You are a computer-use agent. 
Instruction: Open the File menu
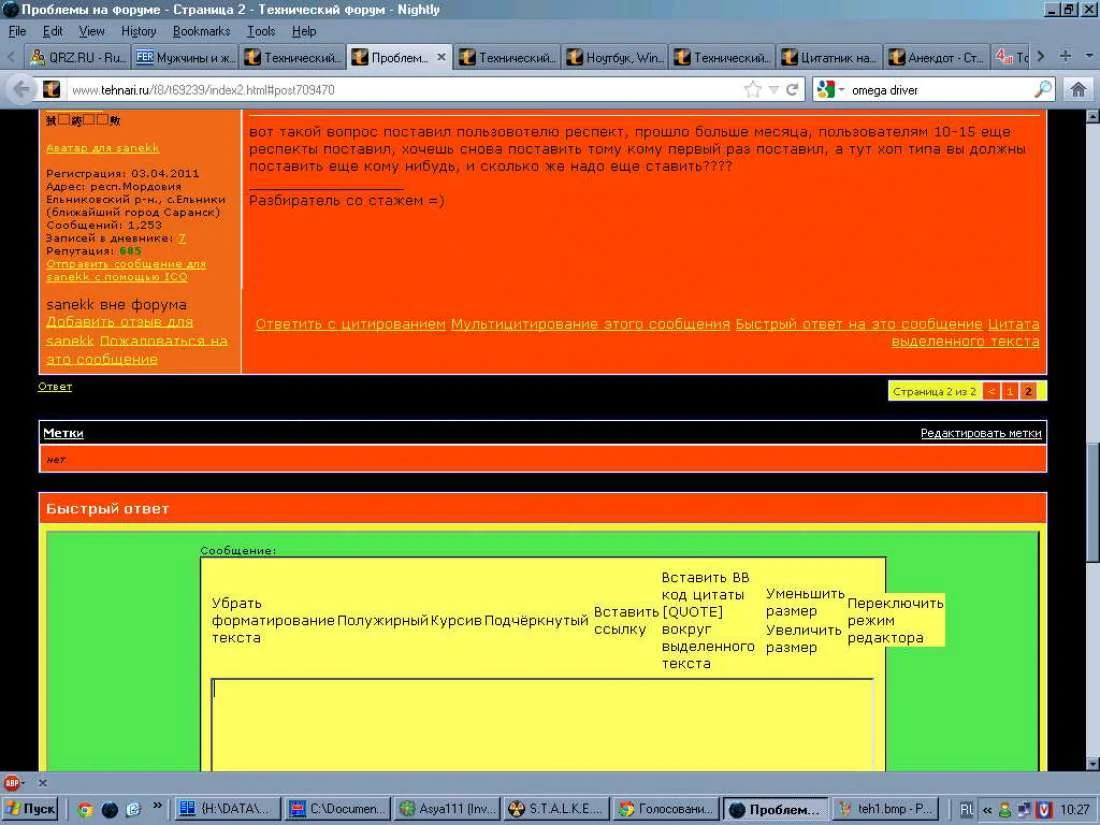[17, 31]
